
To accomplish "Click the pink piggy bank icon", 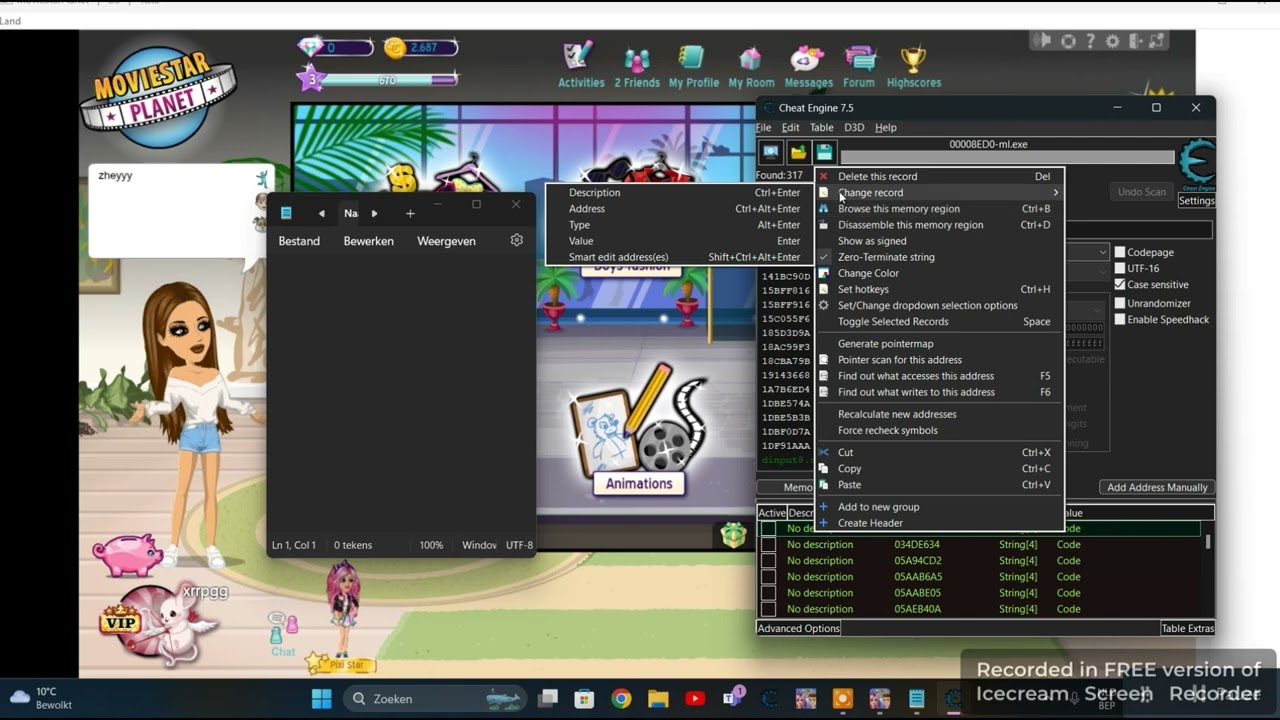I will coord(128,553).
